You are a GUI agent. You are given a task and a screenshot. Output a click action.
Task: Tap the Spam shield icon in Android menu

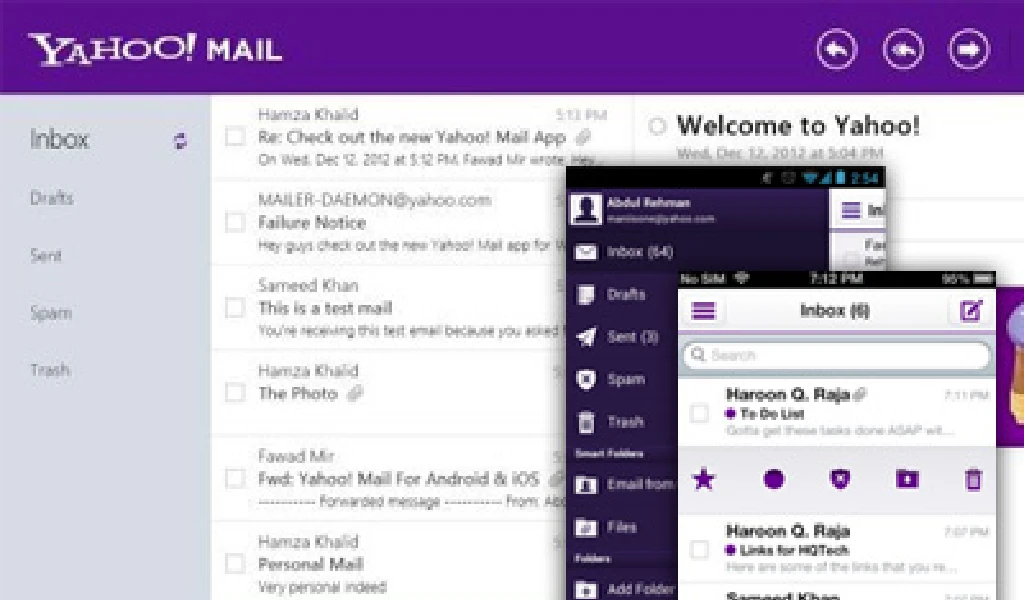[586, 379]
